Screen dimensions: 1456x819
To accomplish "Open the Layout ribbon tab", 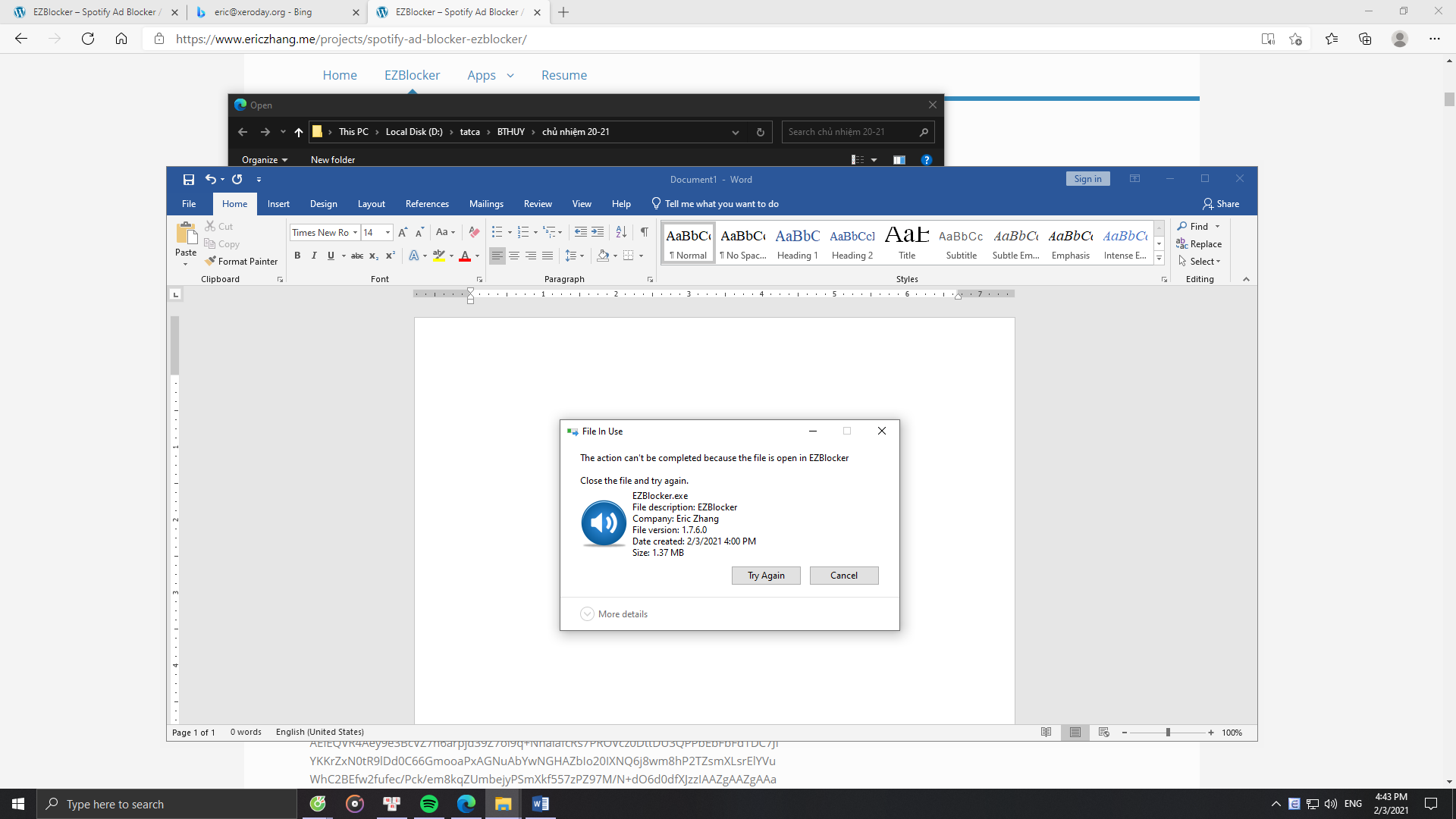I will [371, 204].
